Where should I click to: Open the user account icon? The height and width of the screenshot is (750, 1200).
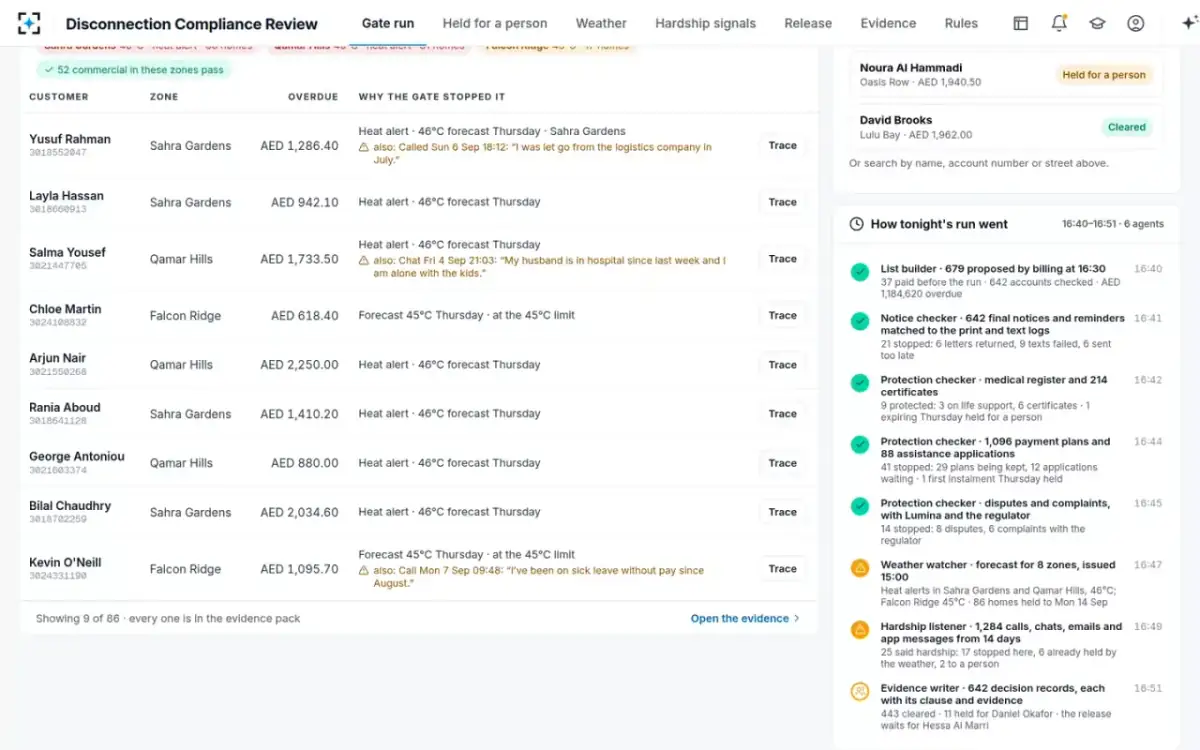pyautogui.click(x=1135, y=23)
